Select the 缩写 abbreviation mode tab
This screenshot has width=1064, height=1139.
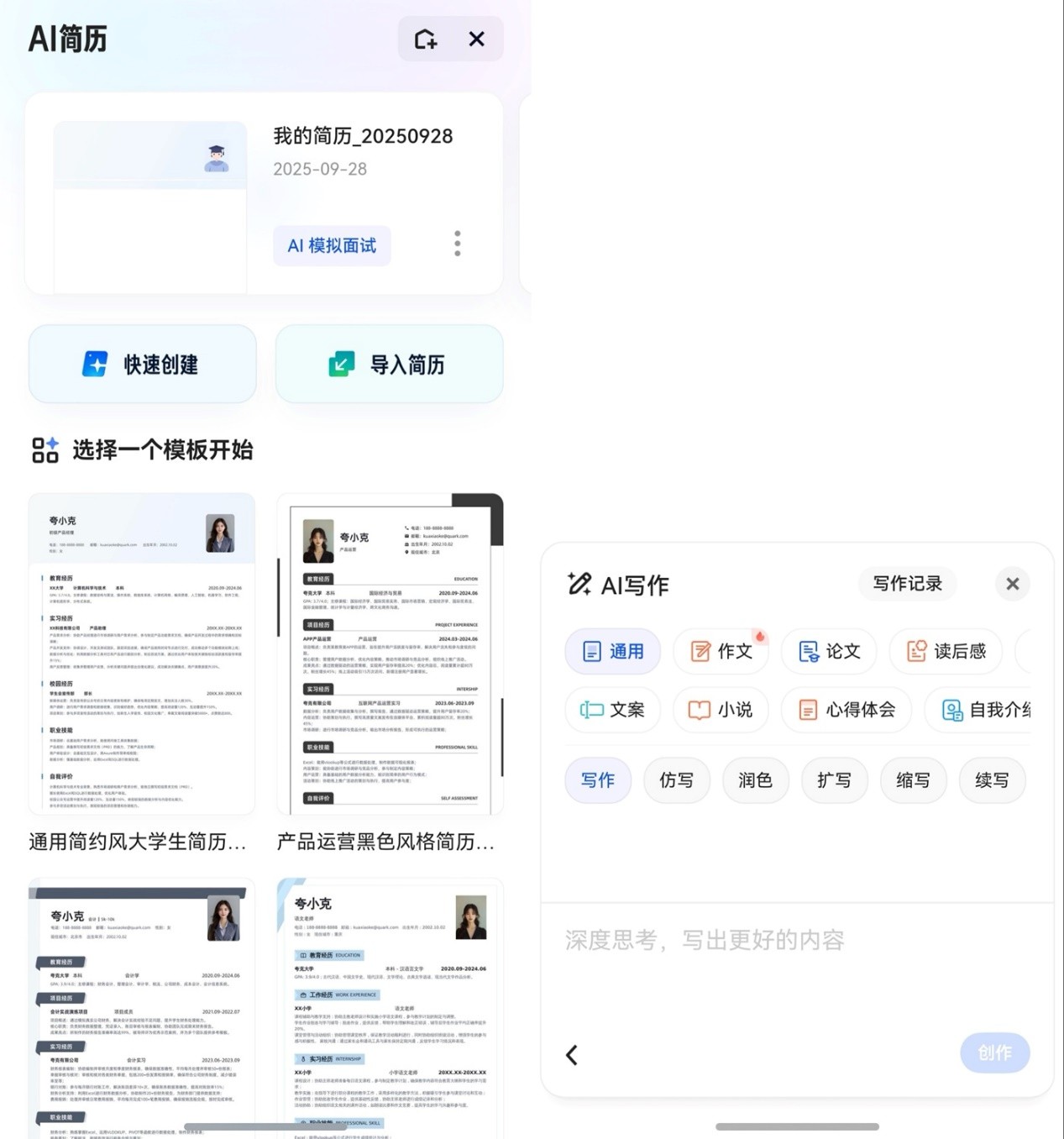(x=913, y=780)
